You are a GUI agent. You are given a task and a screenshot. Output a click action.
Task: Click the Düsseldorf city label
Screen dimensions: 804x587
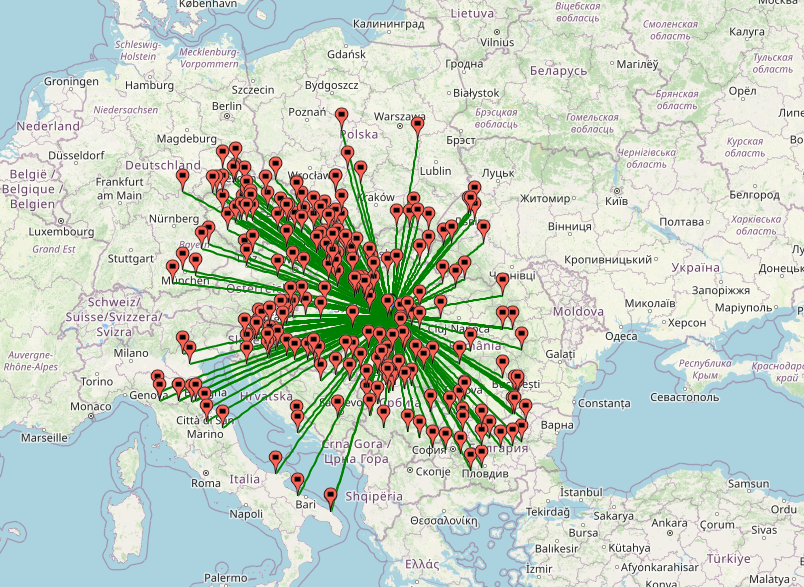(76, 155)
